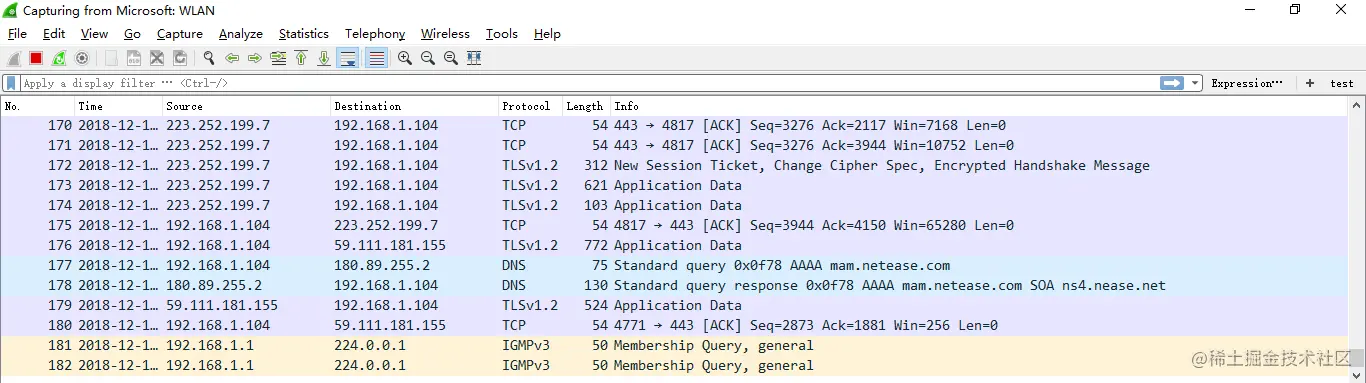The height and width of the screenshot is (383, 1366).
Task: Toggle auto-scroll during live capture
Action: click(x=348, y=59)
